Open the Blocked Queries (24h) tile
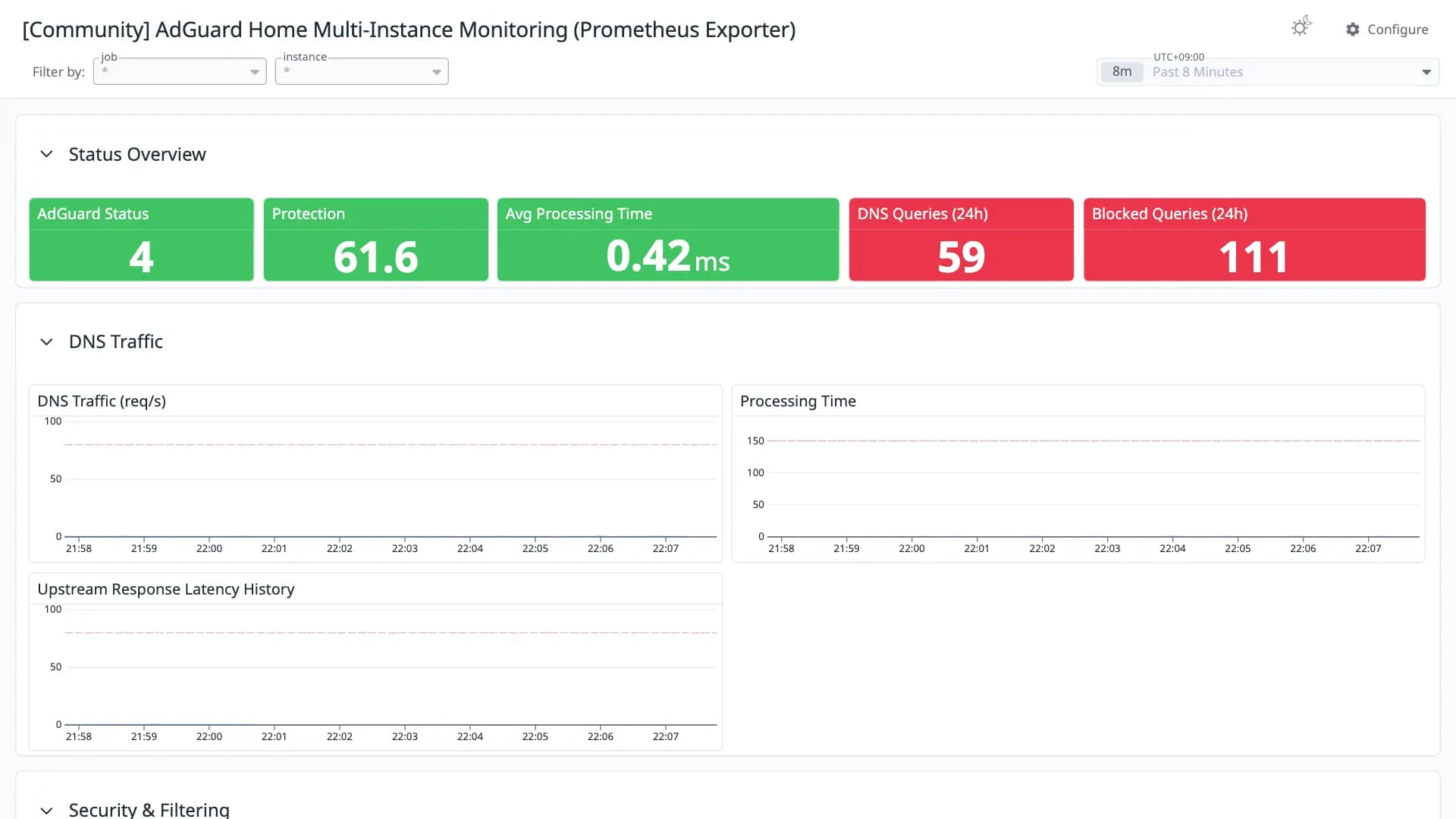Screen dimensions: 1456x819 [1254, 240]
